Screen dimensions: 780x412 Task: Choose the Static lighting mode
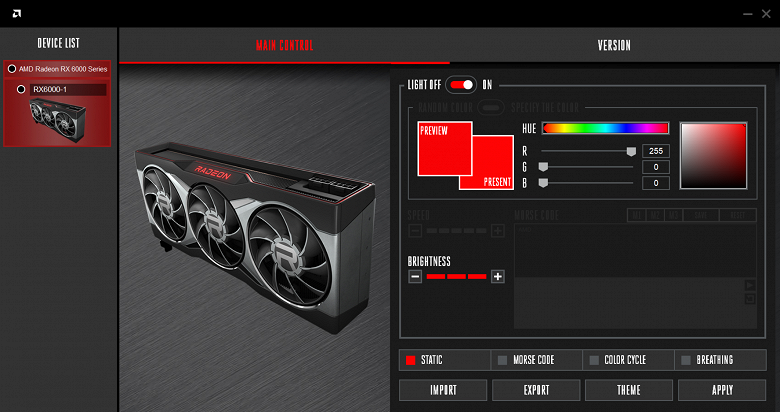(x=445, y=360)
